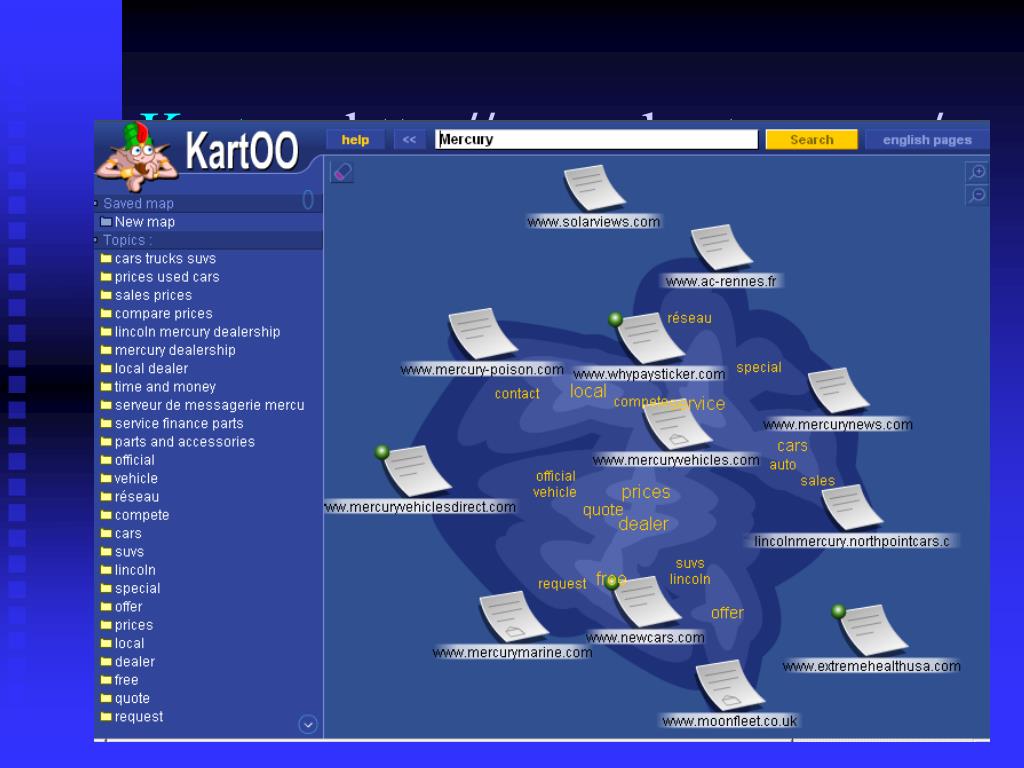1024x768 pixels.
Task: Open the www.mercuryvehicles.com document icon
Action: pyautogui.click(x=678, y=425)
